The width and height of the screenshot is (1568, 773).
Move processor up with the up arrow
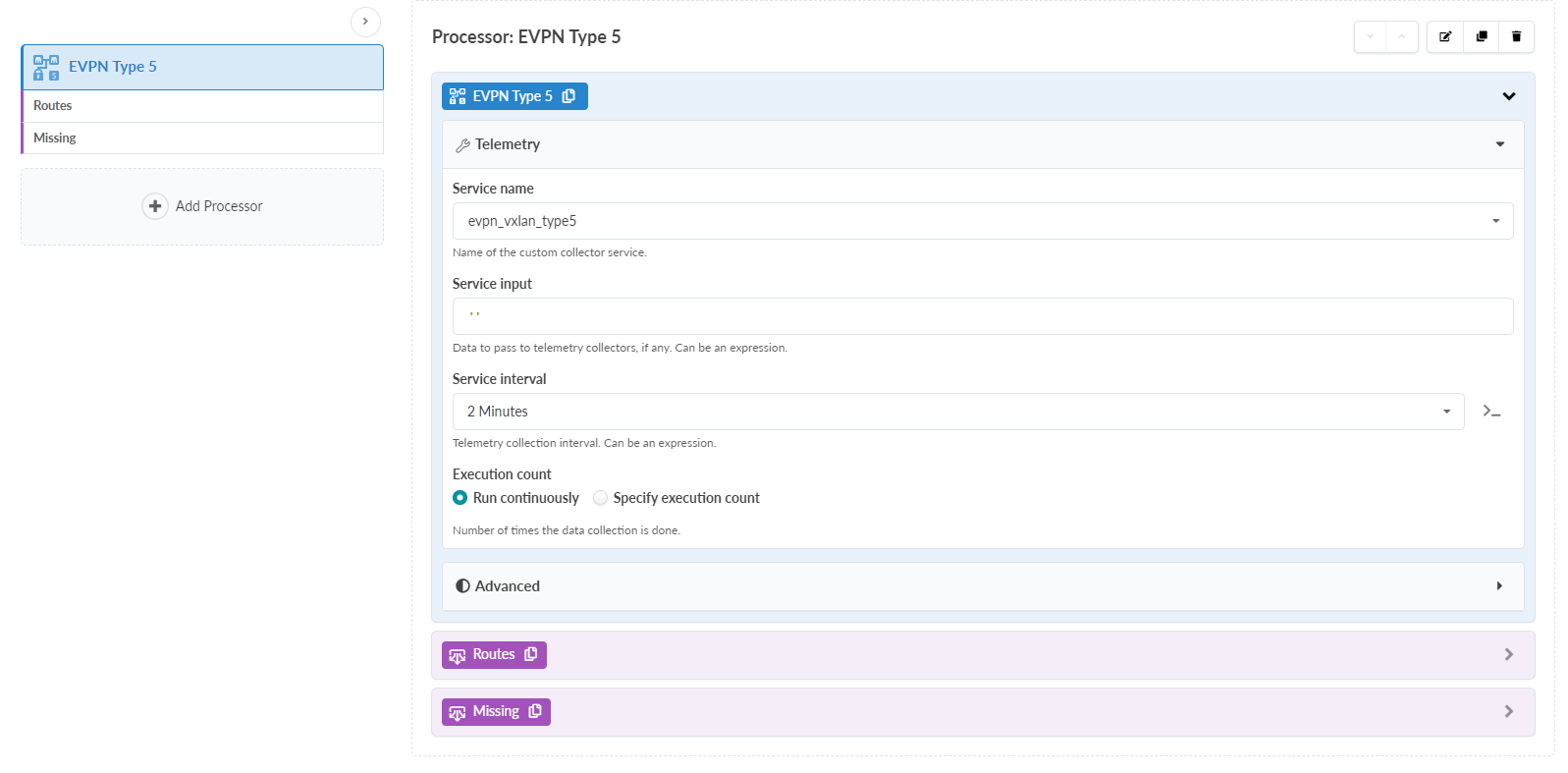1401,37
